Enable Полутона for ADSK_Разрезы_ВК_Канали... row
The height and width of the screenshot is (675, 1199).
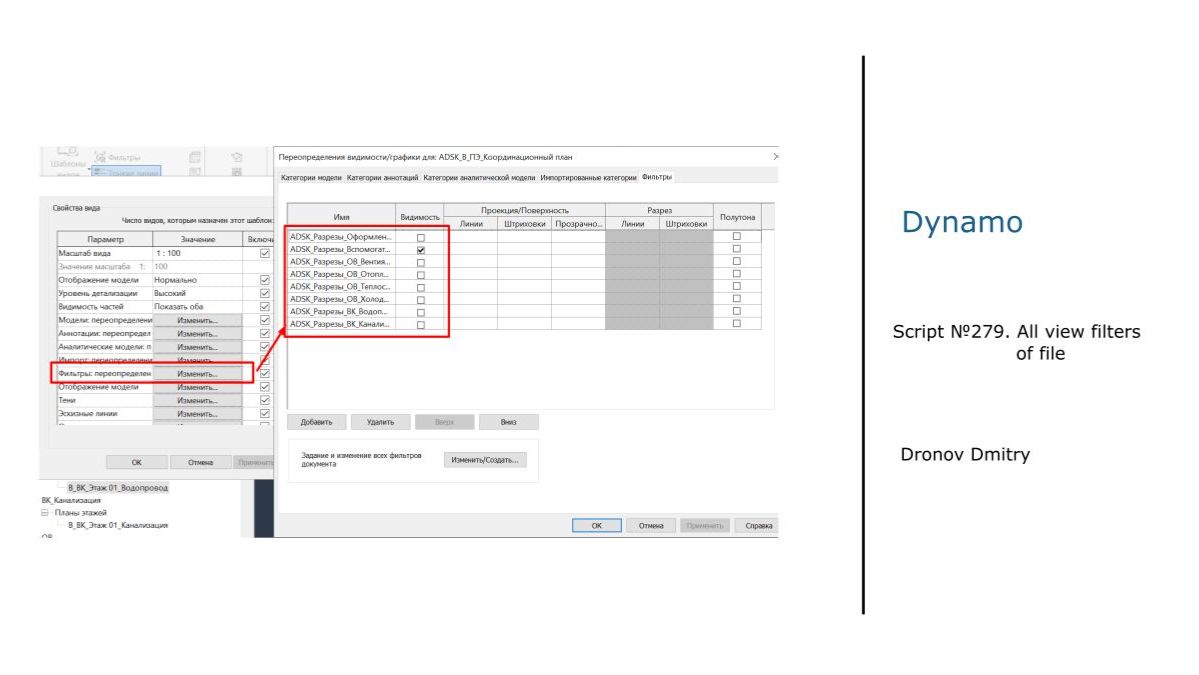[736, 323]
